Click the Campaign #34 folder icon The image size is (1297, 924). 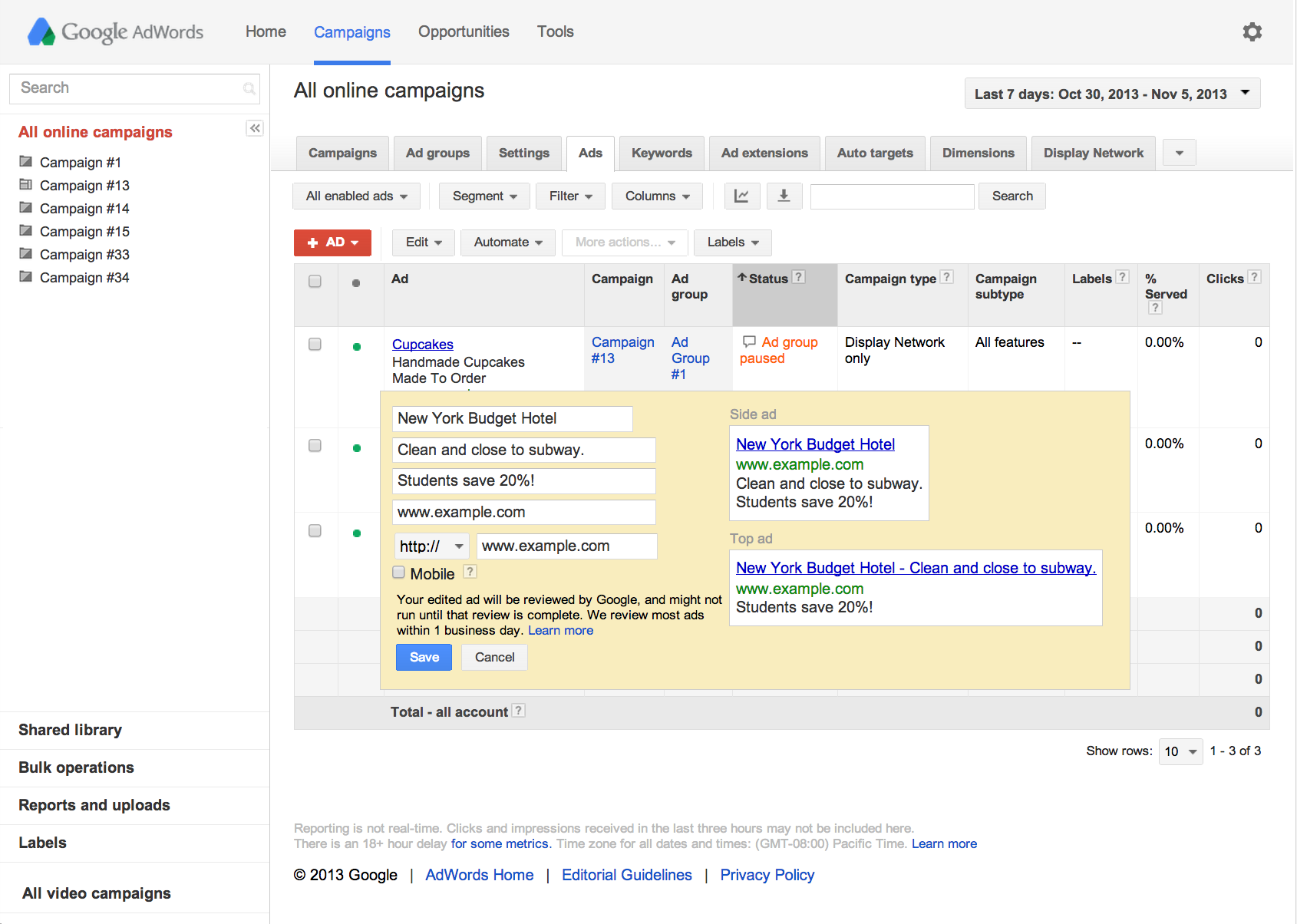point(26,276)
